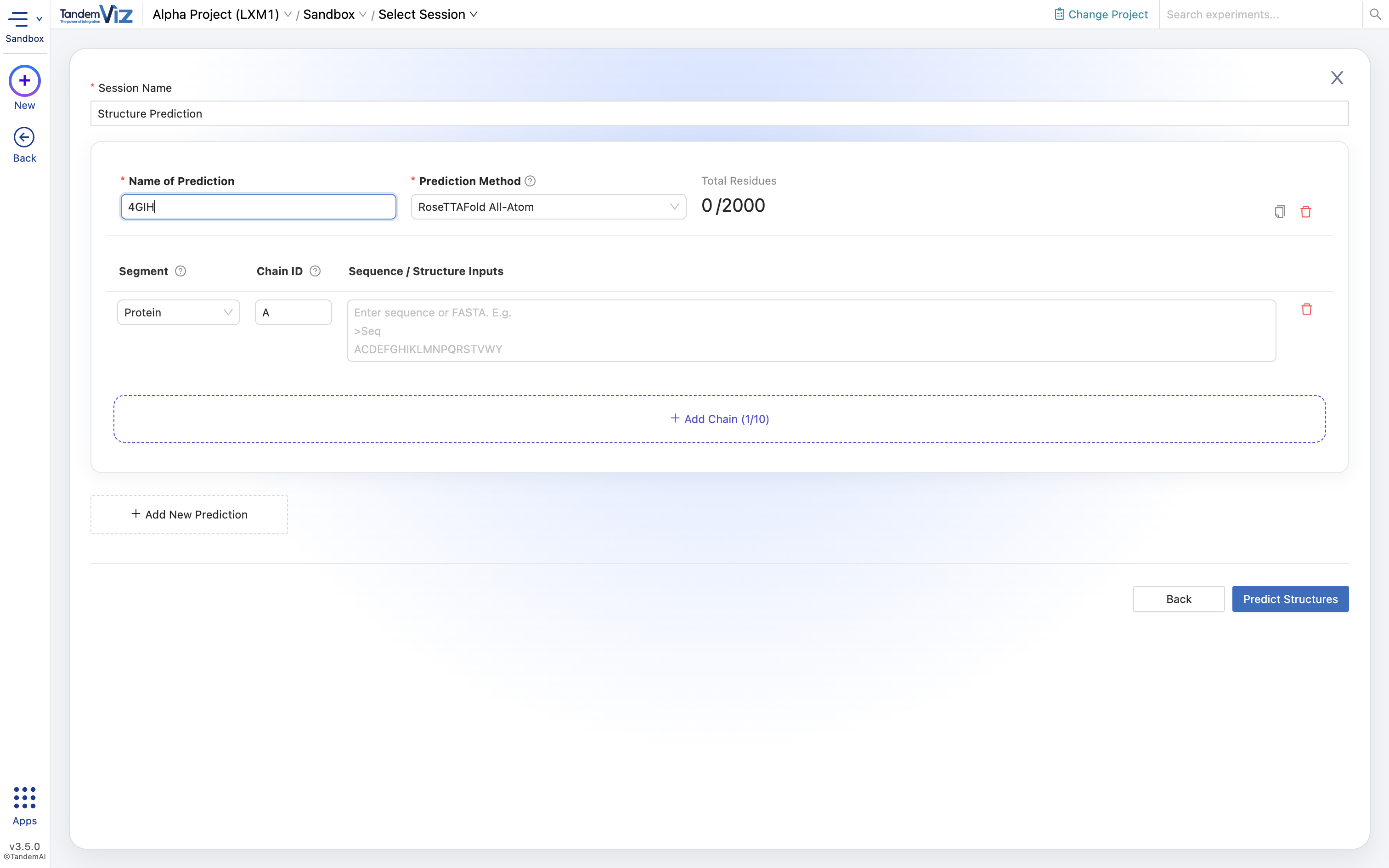Image resolution: width=1389 pixels, height=868 pixels.
Task: Show help for Segment
Action: click(180, 271)
